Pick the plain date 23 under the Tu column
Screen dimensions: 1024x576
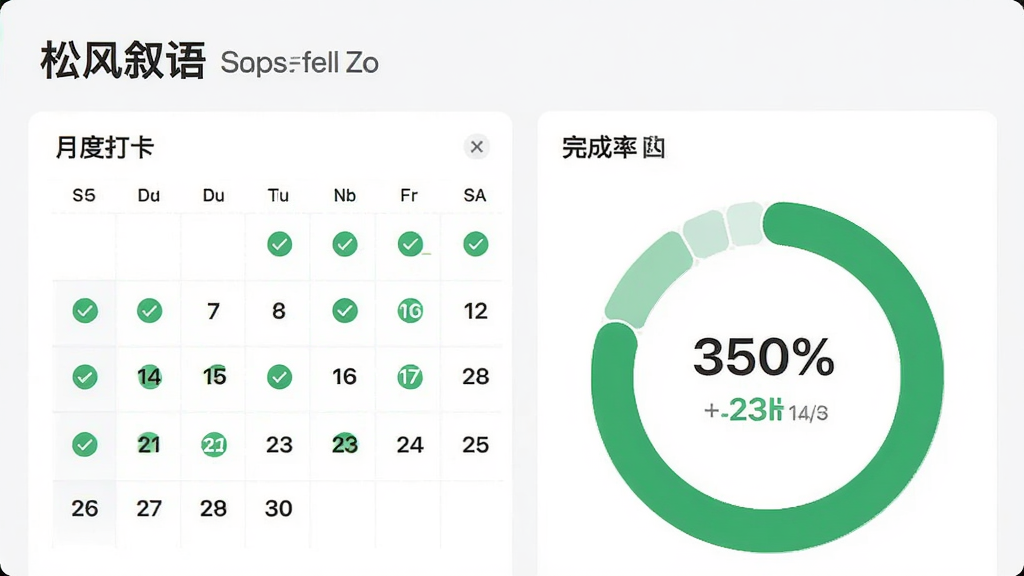click(280, 445)
